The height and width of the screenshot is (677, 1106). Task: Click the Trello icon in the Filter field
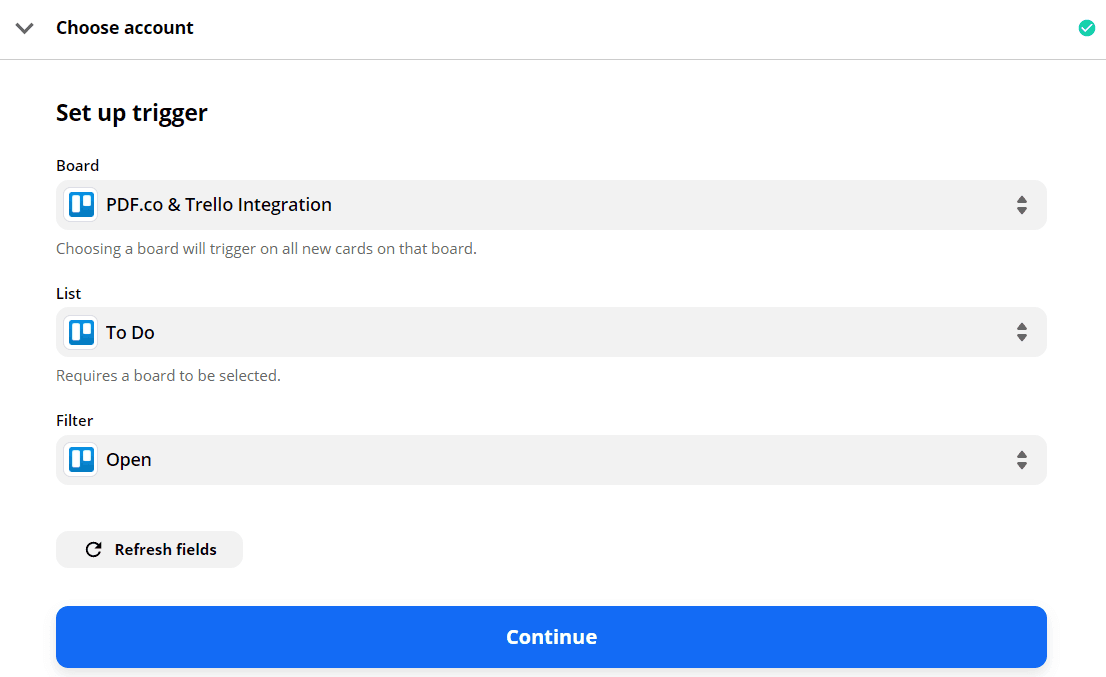coord(80,459)
